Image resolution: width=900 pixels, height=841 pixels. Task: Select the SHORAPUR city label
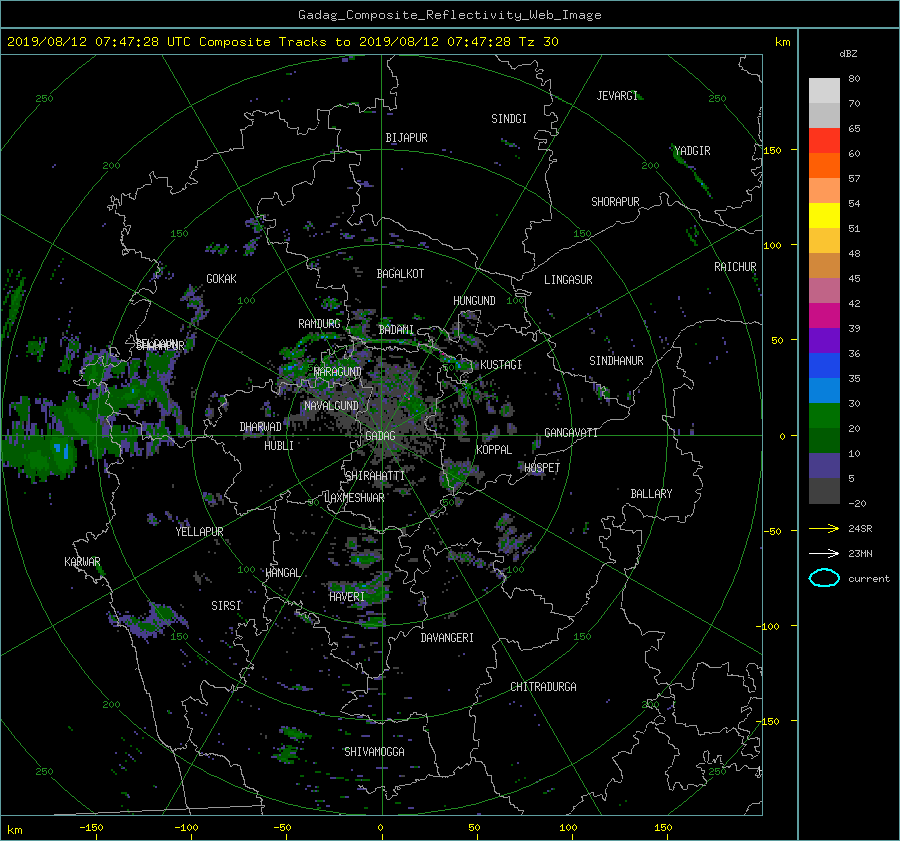point(615,202)
